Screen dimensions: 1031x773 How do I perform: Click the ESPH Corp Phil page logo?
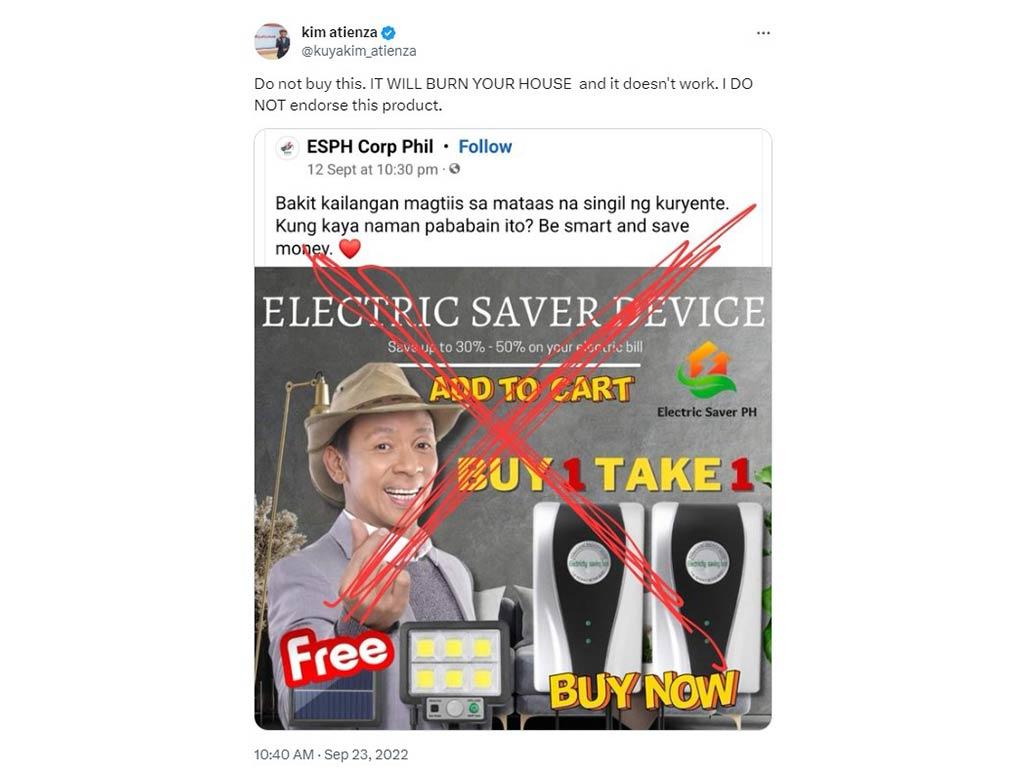[x=287, y=149]
